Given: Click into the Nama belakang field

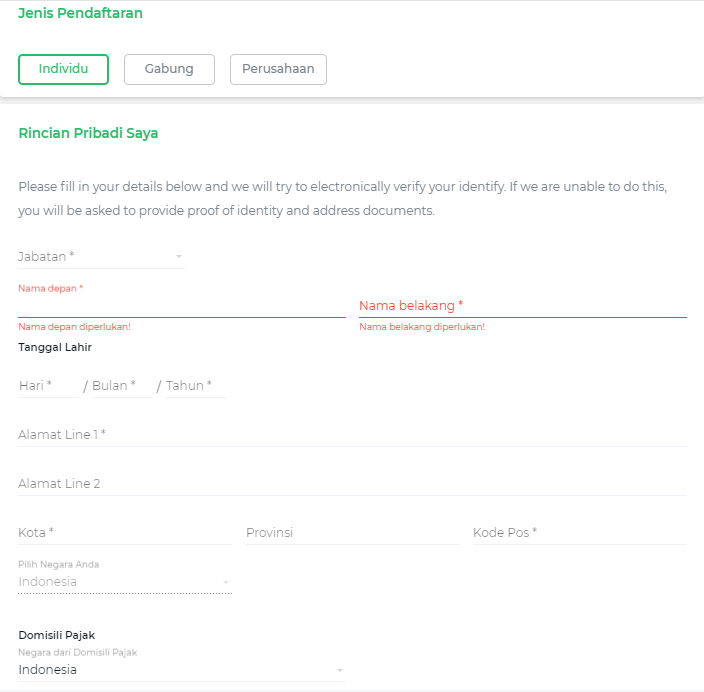Looking at the screenshot, I should click(x=522, y=306).
